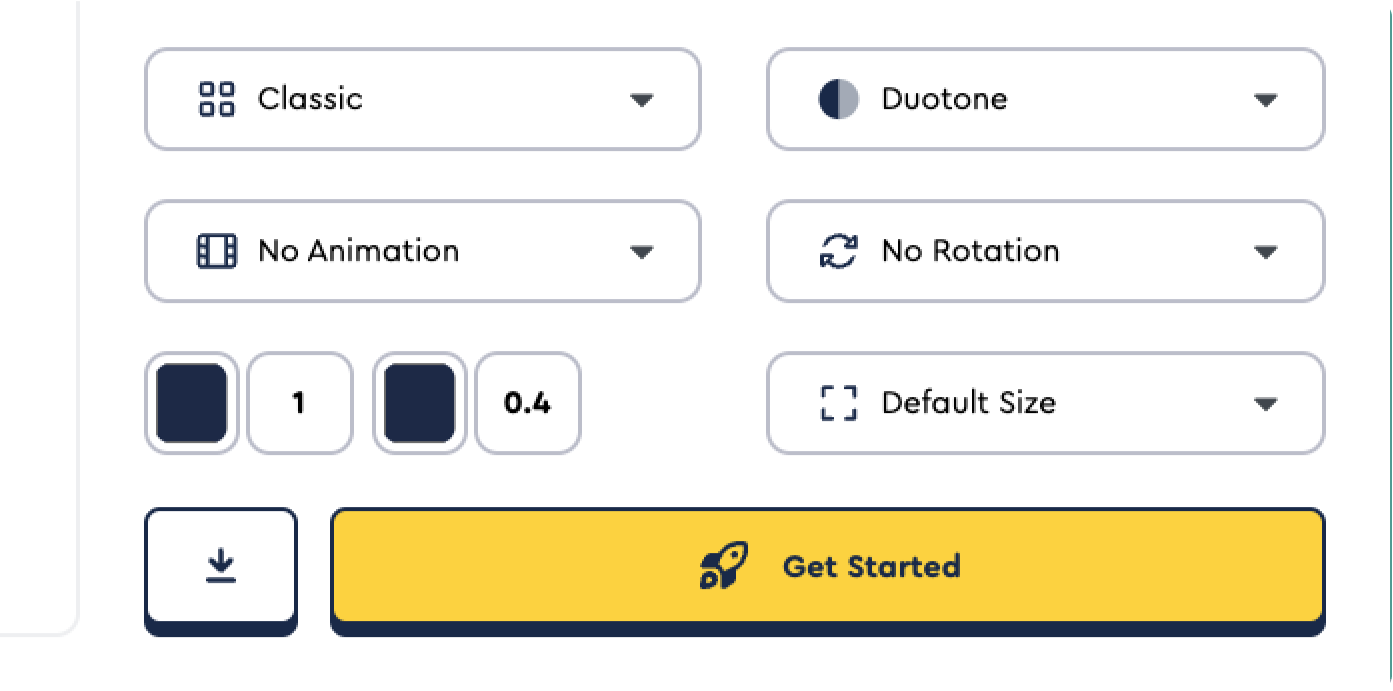1393x691 pixels.
Task: Click the rocket icon on Get Started
Action: [723, 567]
